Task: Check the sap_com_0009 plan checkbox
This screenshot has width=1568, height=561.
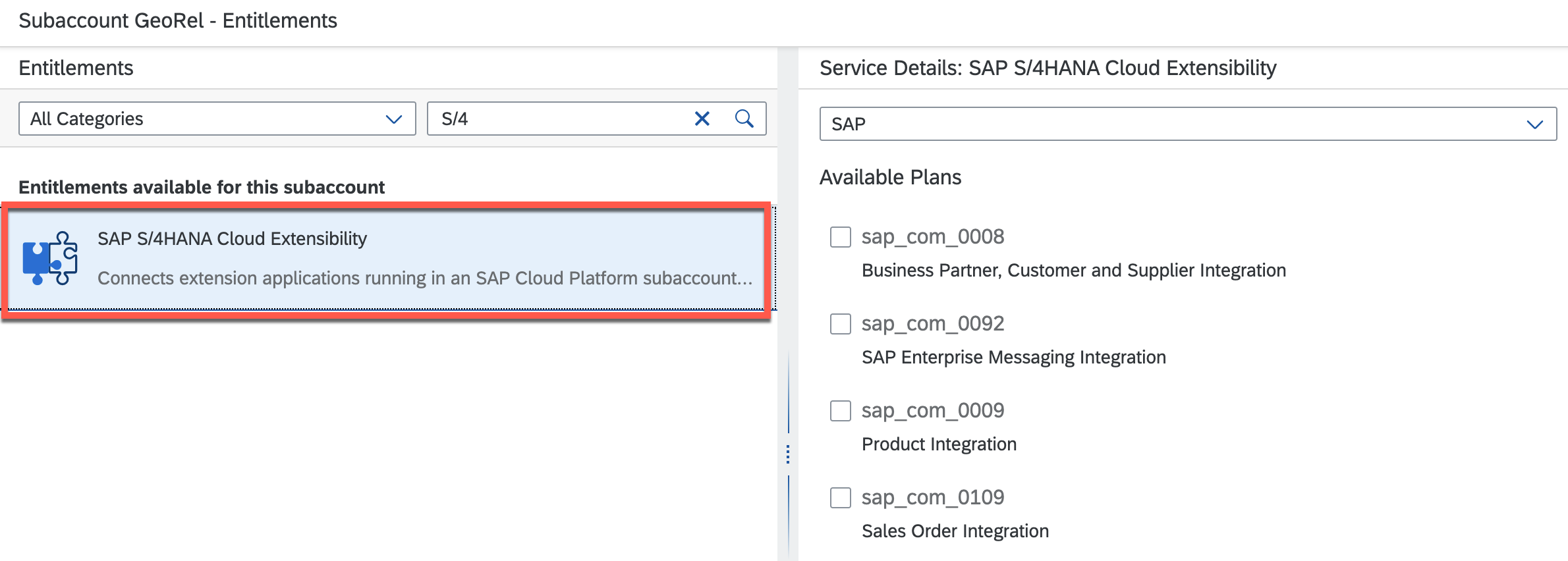Action: pyautogui.click(x=841, y=411)
